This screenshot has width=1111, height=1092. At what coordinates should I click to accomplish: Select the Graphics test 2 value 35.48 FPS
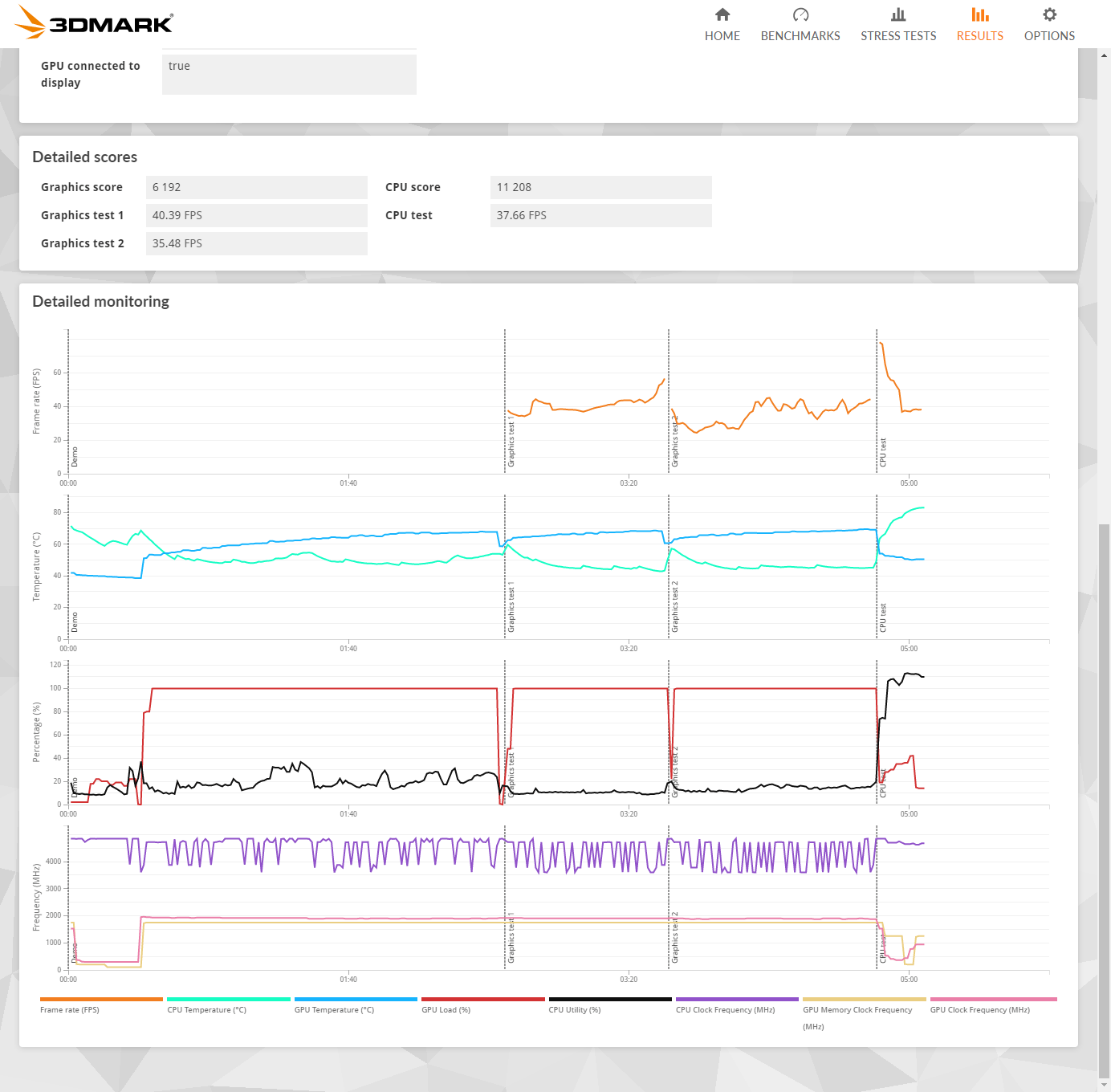point(257,243)
